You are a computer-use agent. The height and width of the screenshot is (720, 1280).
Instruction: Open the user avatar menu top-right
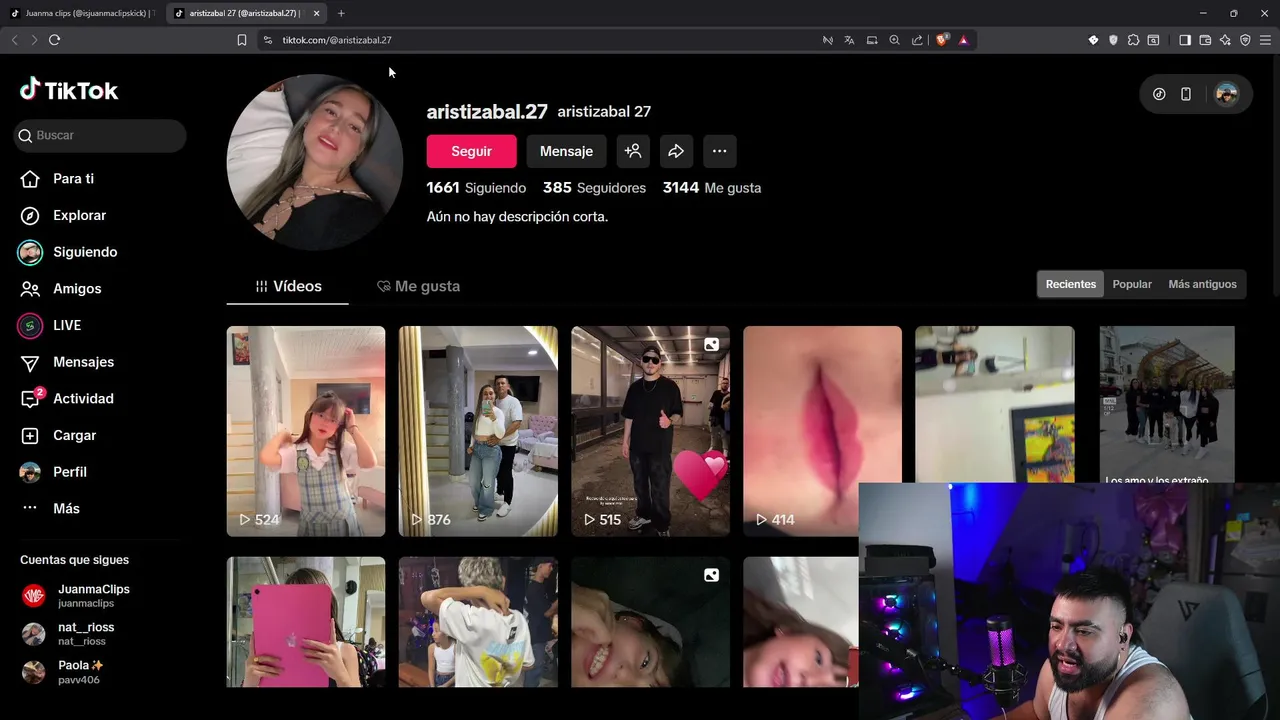pos(1227,94)
